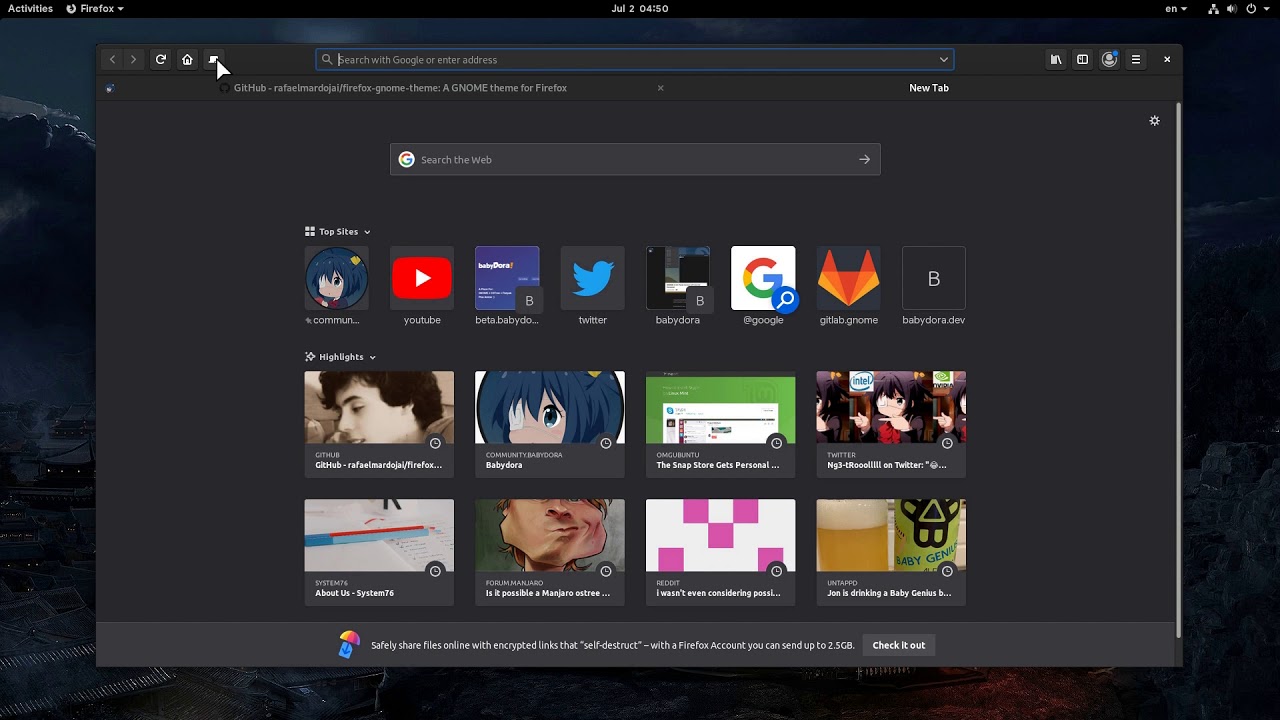1280x720 pixels.
Task: Focus the Search the Web field
Action: [x=635, y=159]
